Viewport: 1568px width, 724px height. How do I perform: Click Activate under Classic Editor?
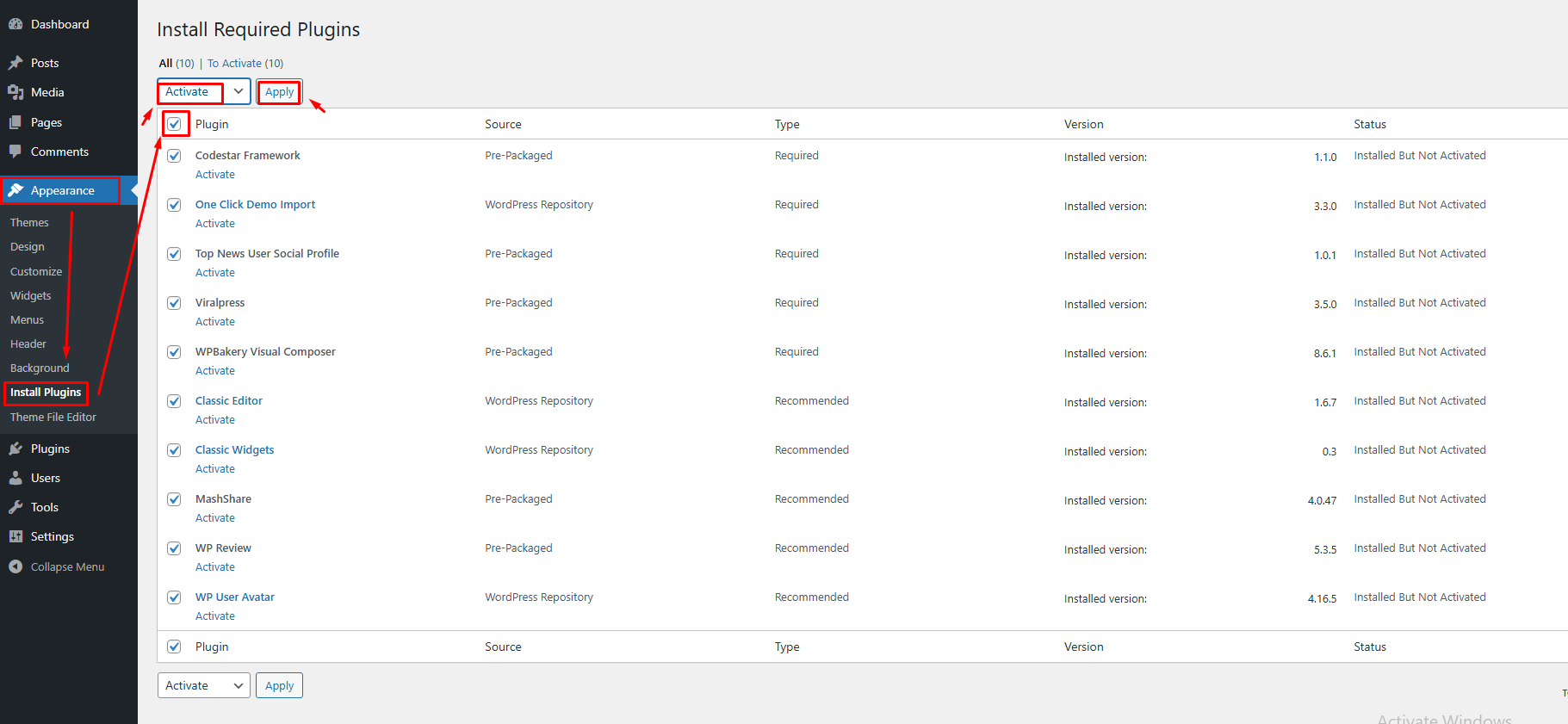pyautogui.click(x=215, y=420)
